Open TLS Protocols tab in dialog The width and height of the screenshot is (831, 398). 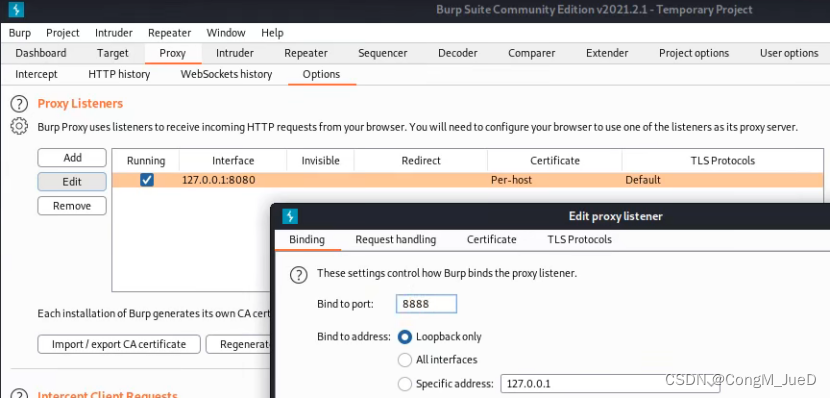click(x=579, y=240)
